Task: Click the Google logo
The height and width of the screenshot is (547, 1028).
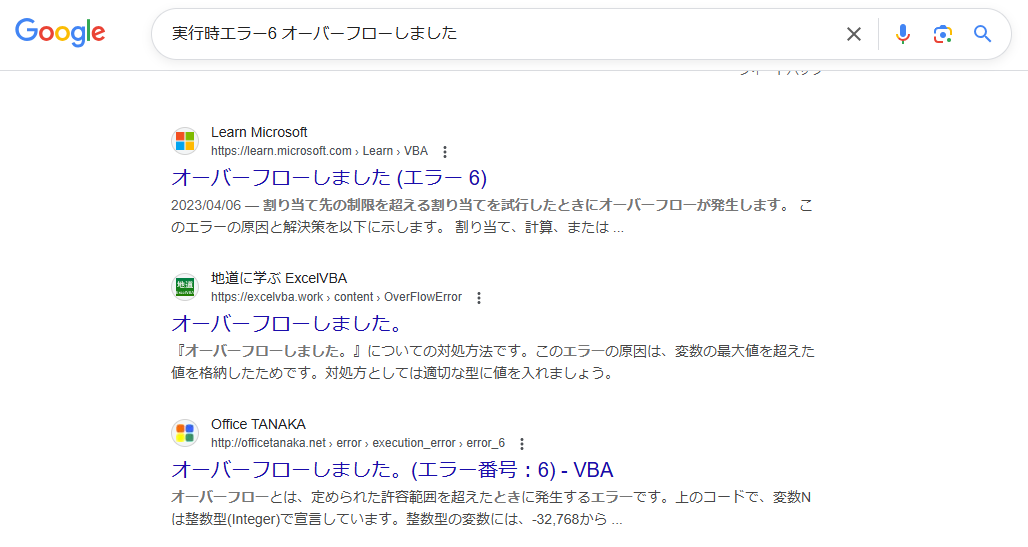Action: [x=60, y=32]
